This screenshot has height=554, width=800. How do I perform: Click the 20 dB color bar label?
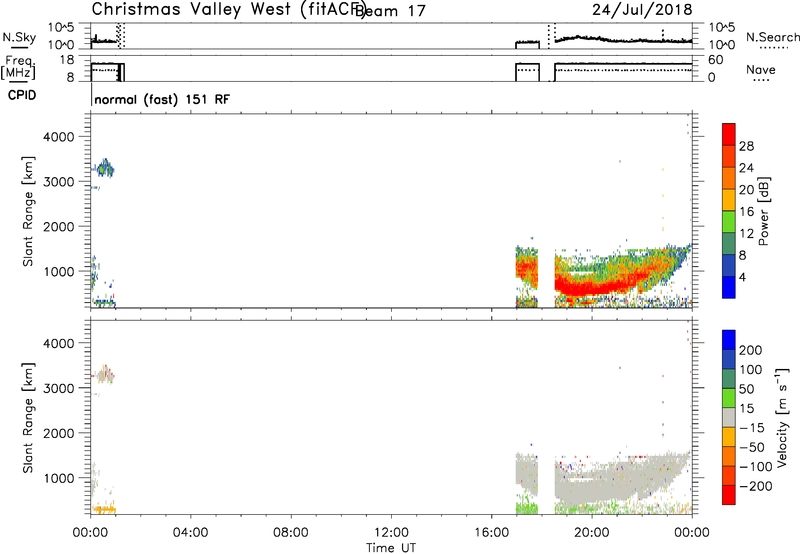746,190
